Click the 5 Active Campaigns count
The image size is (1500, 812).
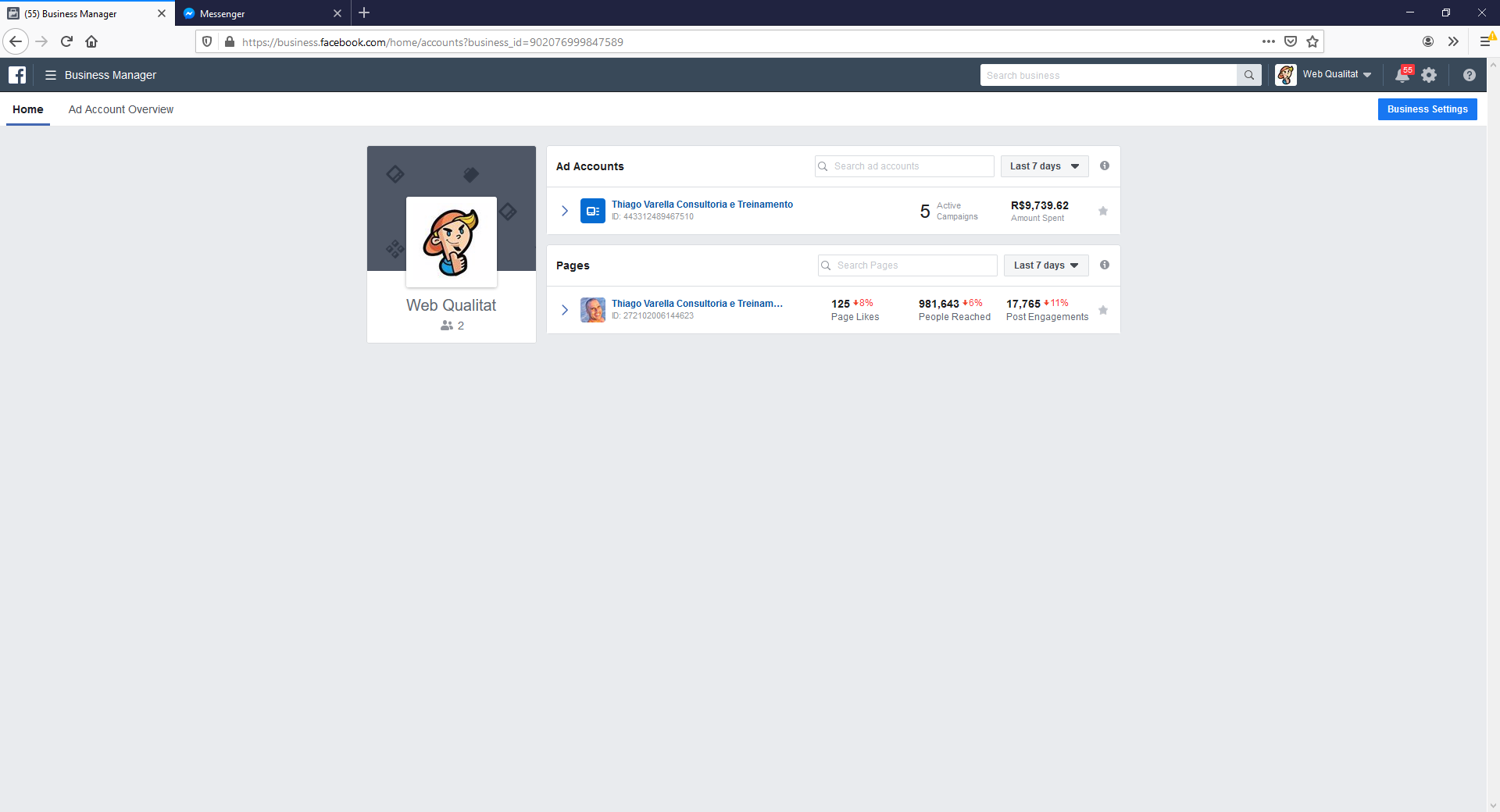(x=925, y=211)
